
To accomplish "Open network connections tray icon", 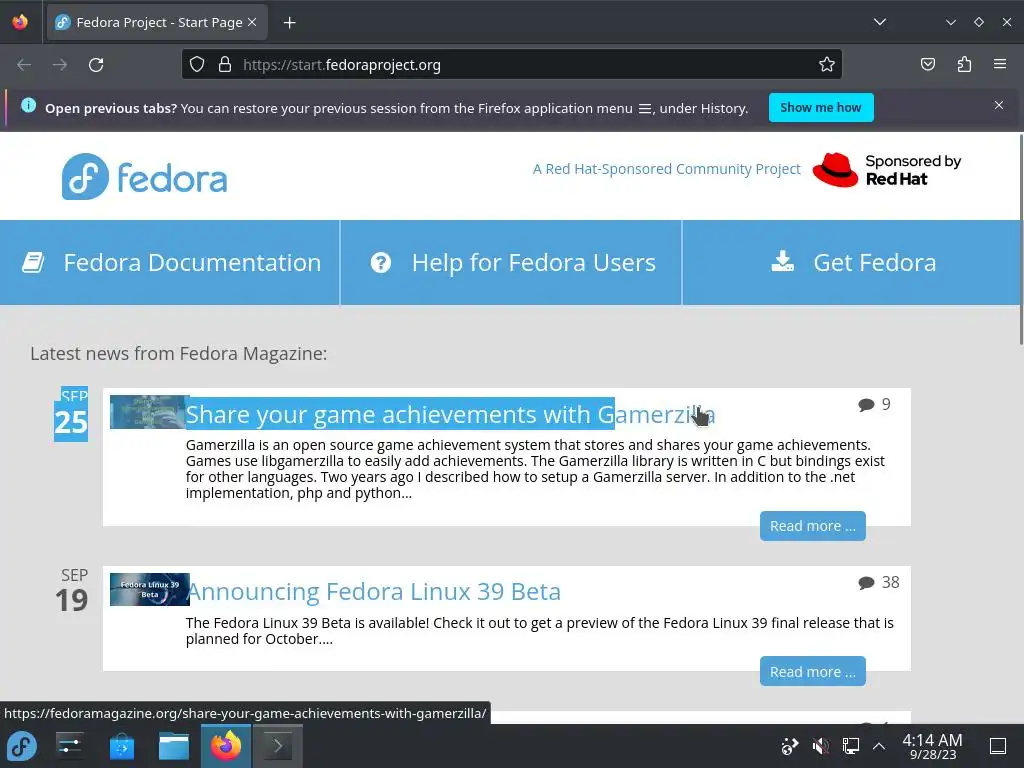I will [850, 746].
